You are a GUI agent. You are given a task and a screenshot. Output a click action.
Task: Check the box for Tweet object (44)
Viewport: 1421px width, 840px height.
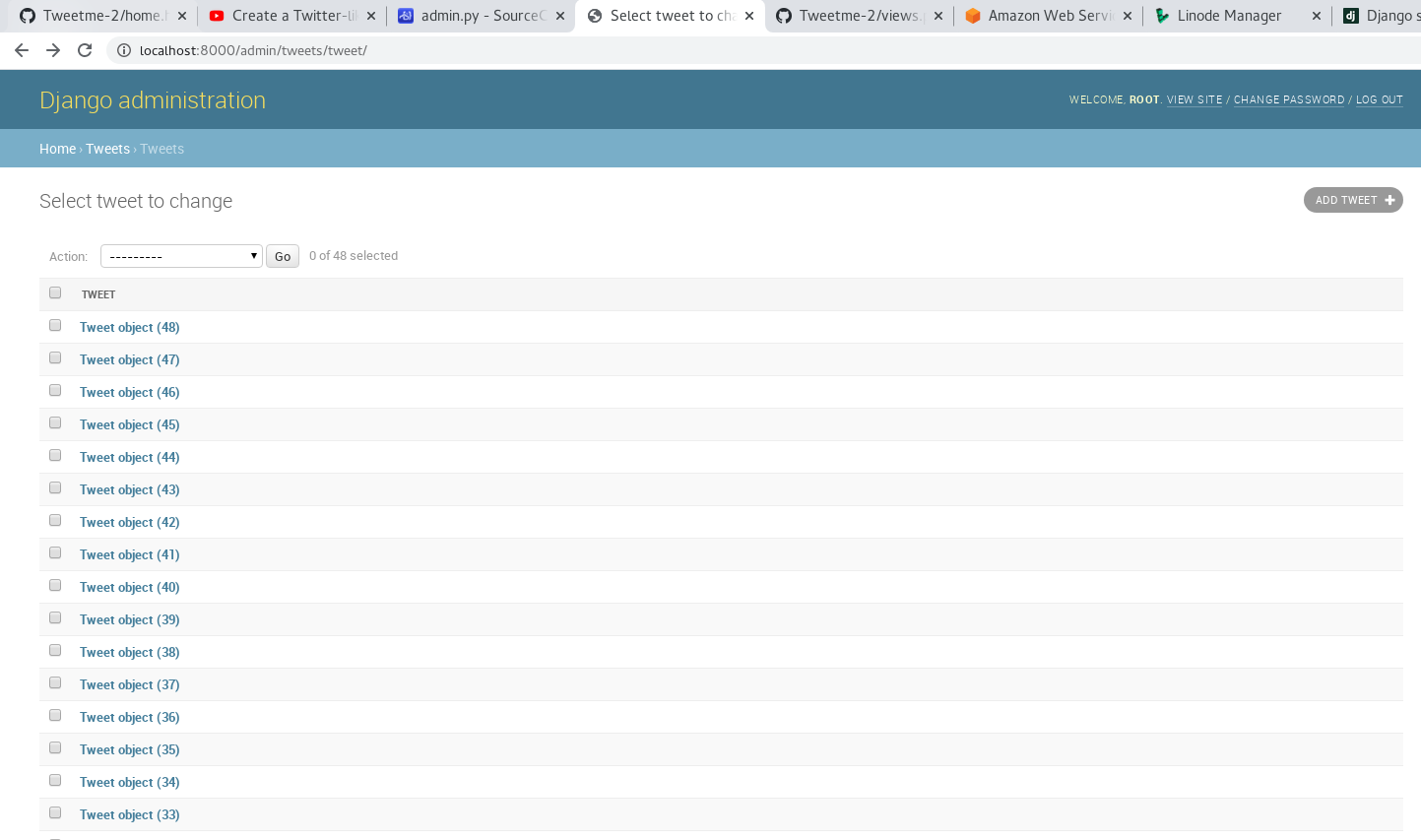[x=55, y=455]
